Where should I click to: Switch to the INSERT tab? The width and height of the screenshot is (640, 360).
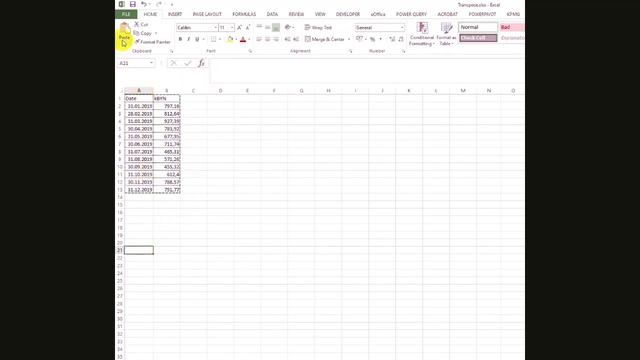point(175,14)
